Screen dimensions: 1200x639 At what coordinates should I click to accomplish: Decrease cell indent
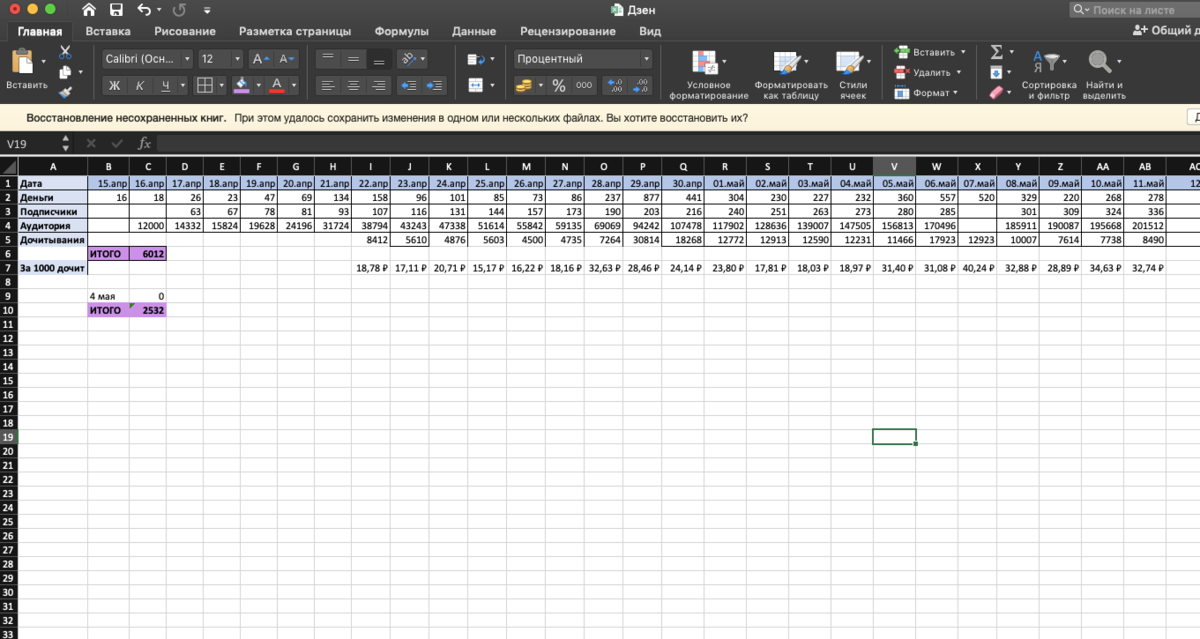click(x=409, y=85)
